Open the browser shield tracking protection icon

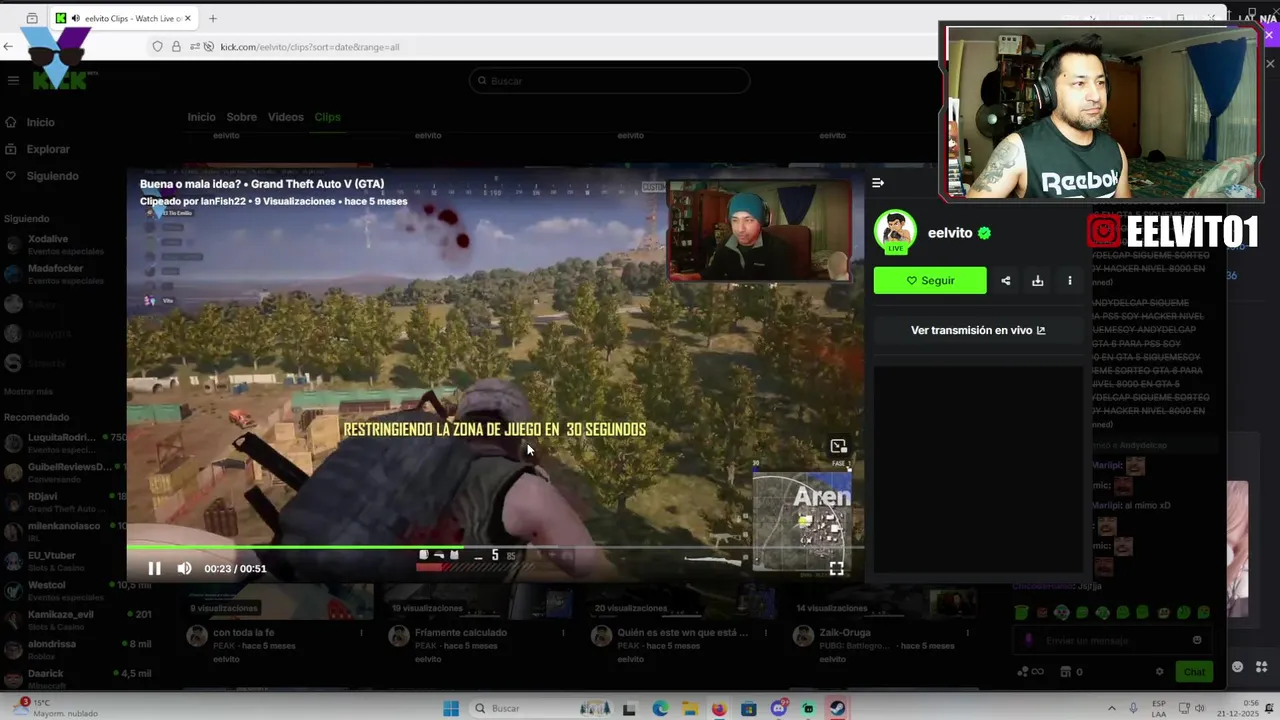coord(157,47)
